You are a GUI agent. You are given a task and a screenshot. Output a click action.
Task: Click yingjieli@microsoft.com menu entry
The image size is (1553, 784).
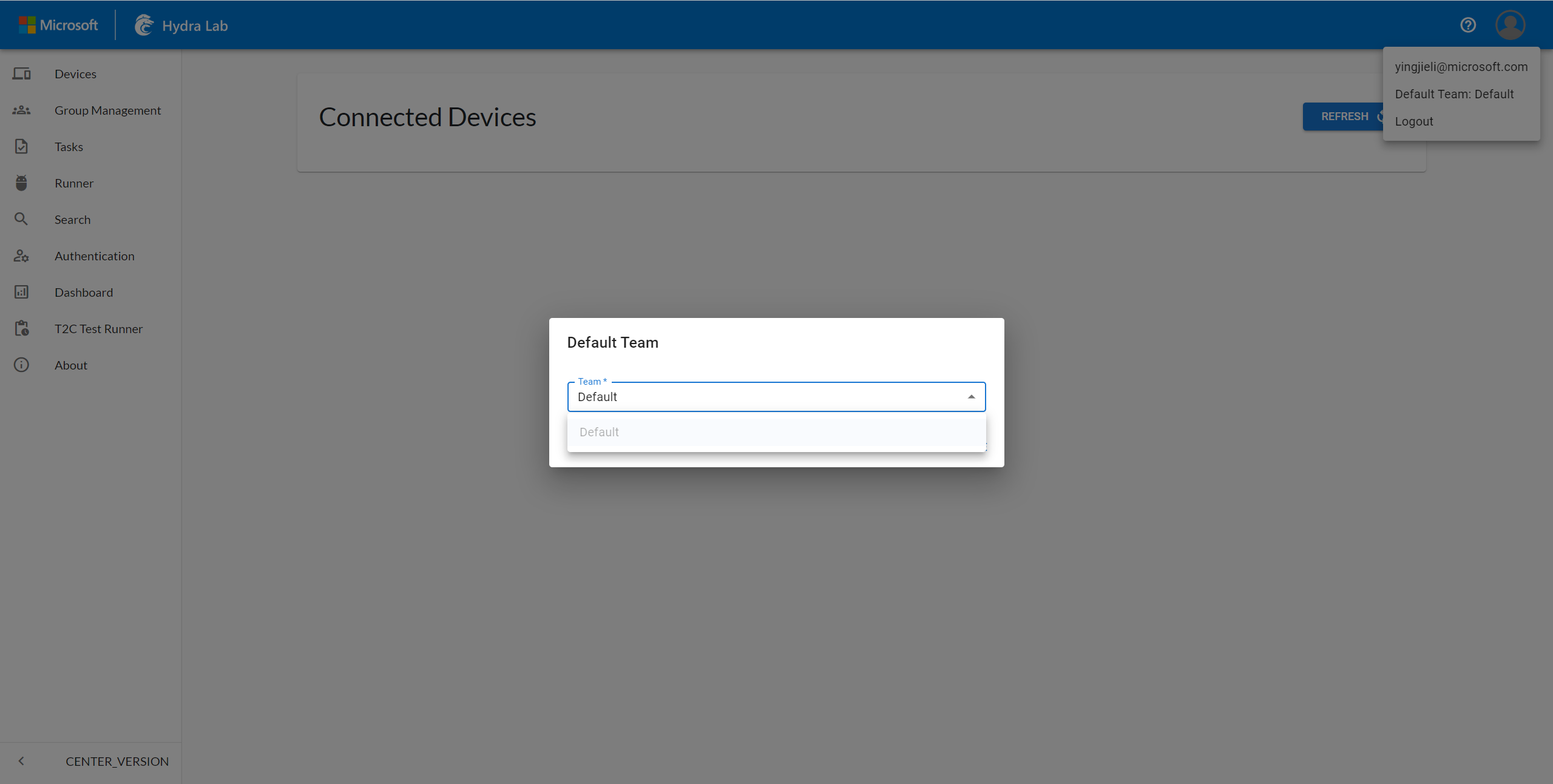click(x=1461, y=67)
